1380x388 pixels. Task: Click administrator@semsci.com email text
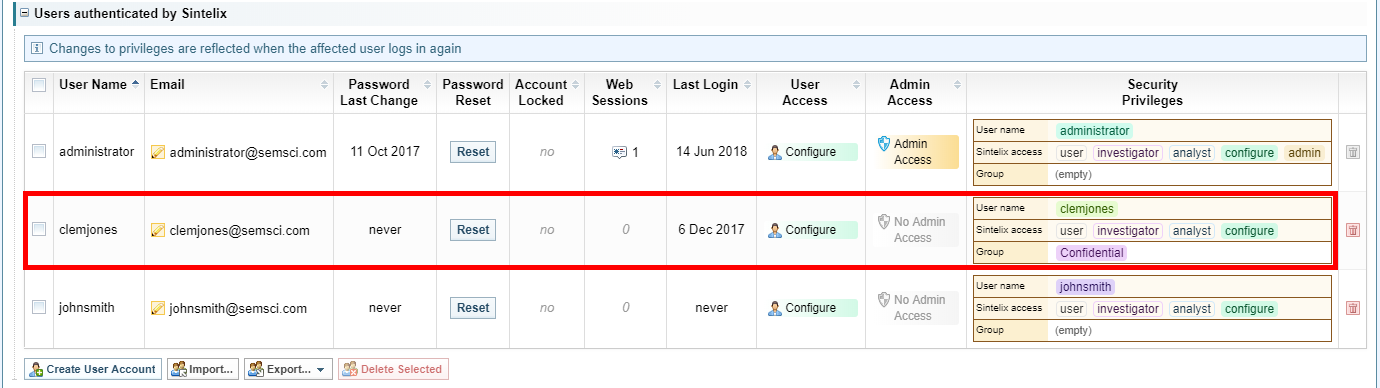(248, 152)
